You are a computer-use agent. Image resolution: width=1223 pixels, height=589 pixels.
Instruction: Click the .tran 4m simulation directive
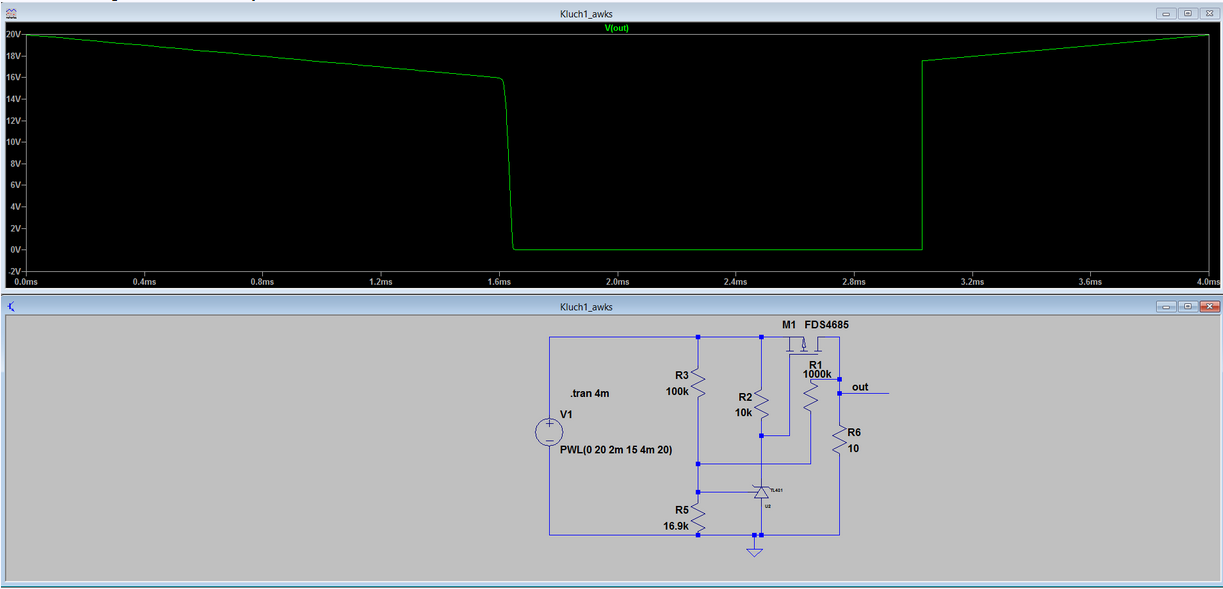click(589, 393)
